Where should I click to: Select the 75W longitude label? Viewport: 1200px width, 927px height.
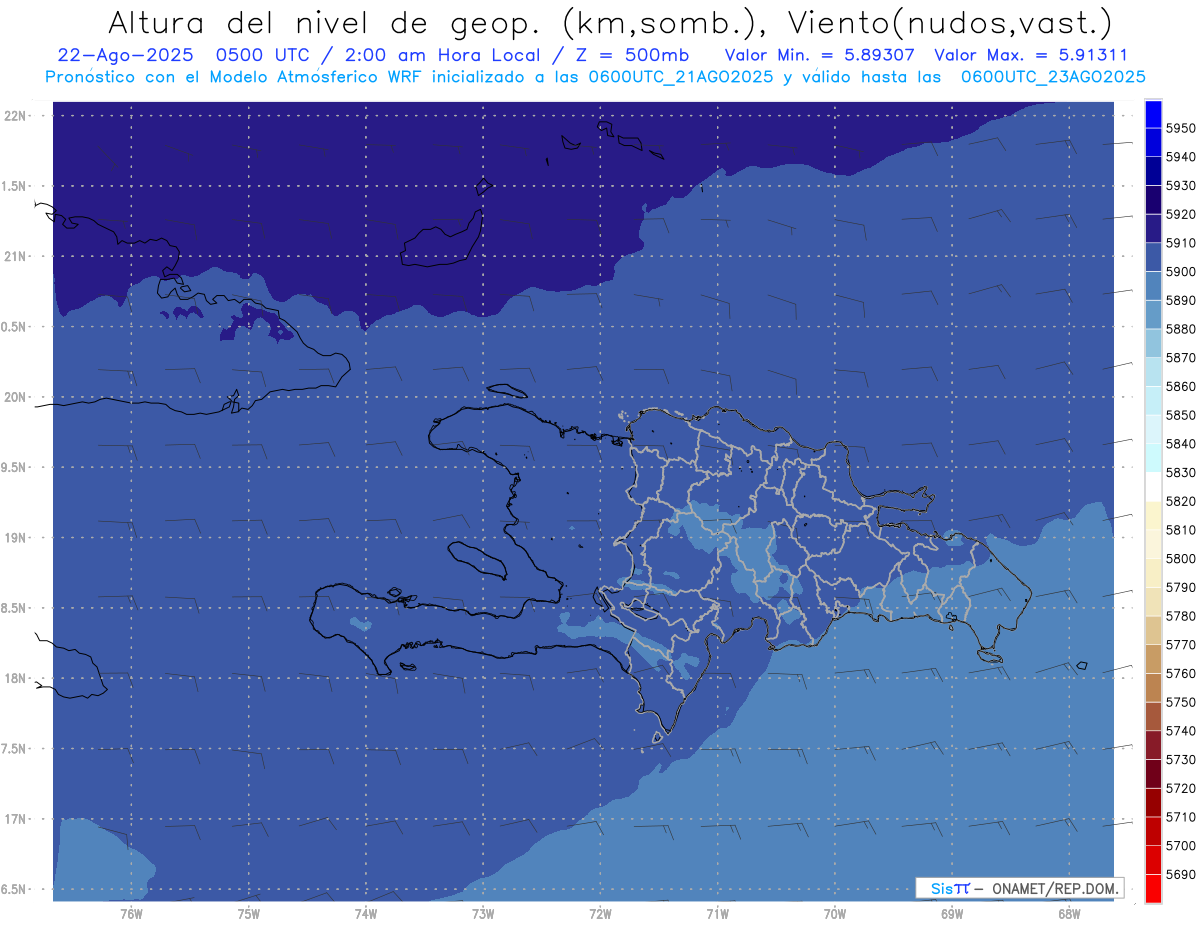click(249, 914)
